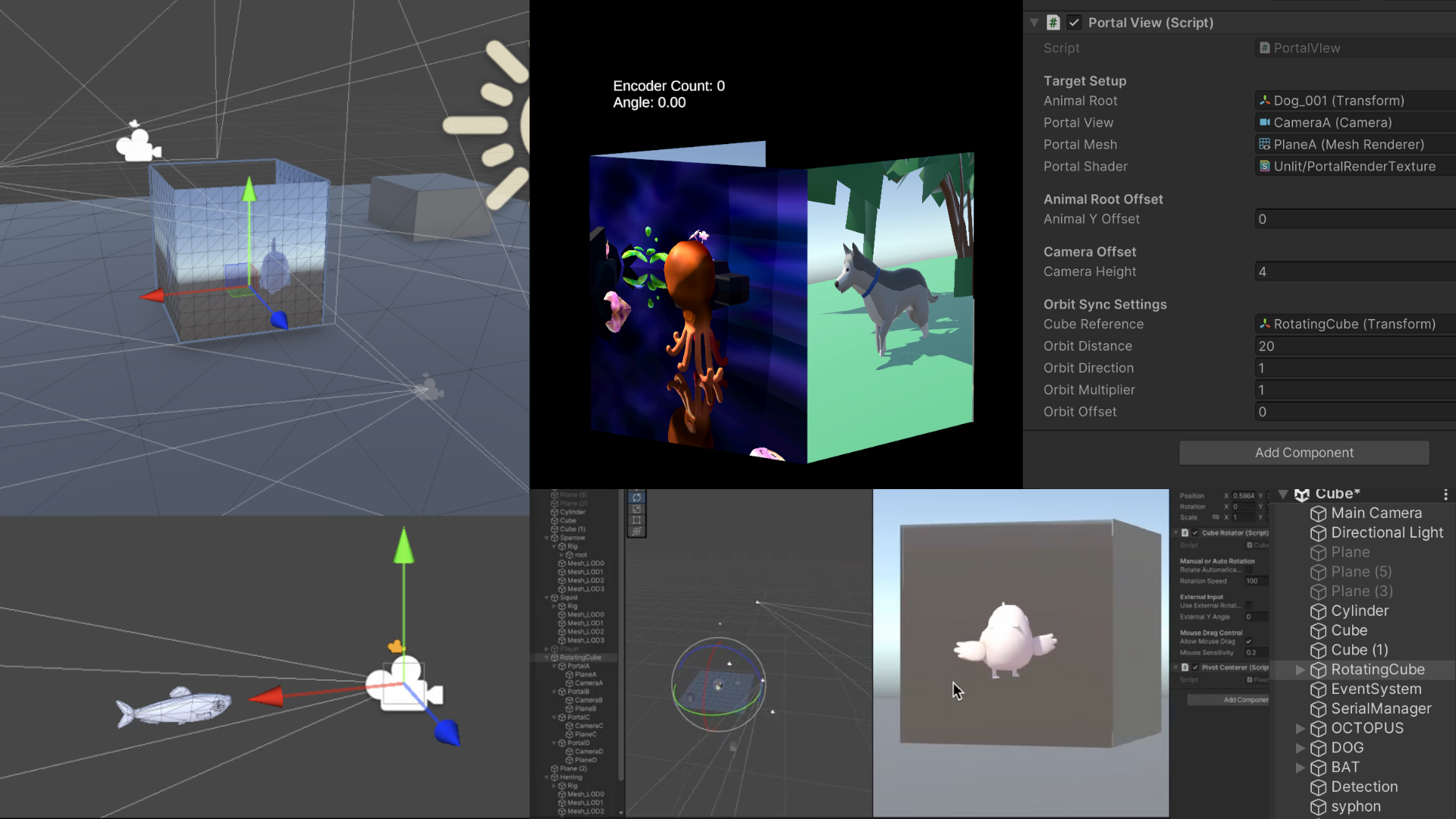Click the script icon beside Pivot Centerer

pyautogui.click(x=1185, y=667)
